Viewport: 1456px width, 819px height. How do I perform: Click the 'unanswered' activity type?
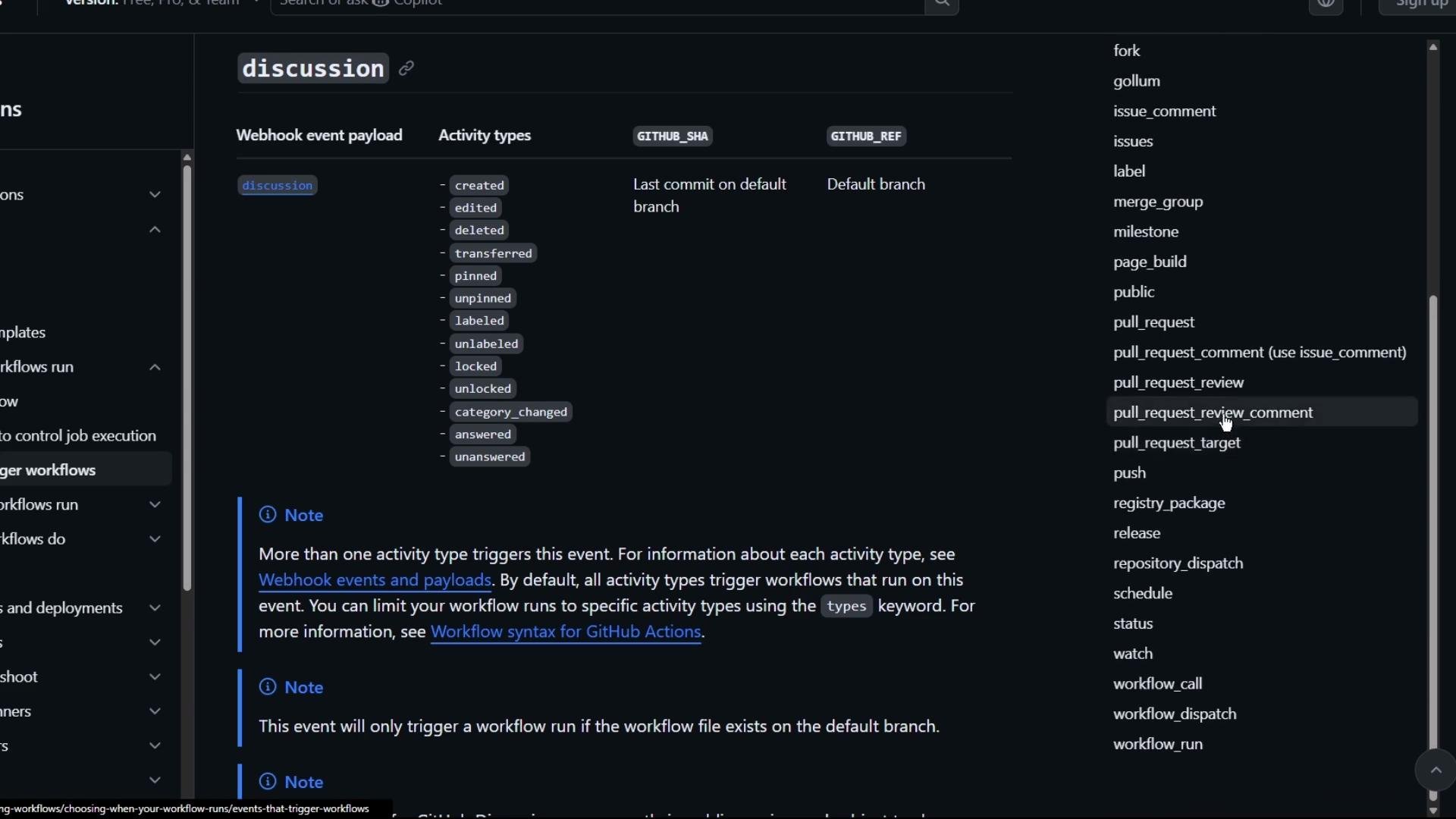pos(490,457)
